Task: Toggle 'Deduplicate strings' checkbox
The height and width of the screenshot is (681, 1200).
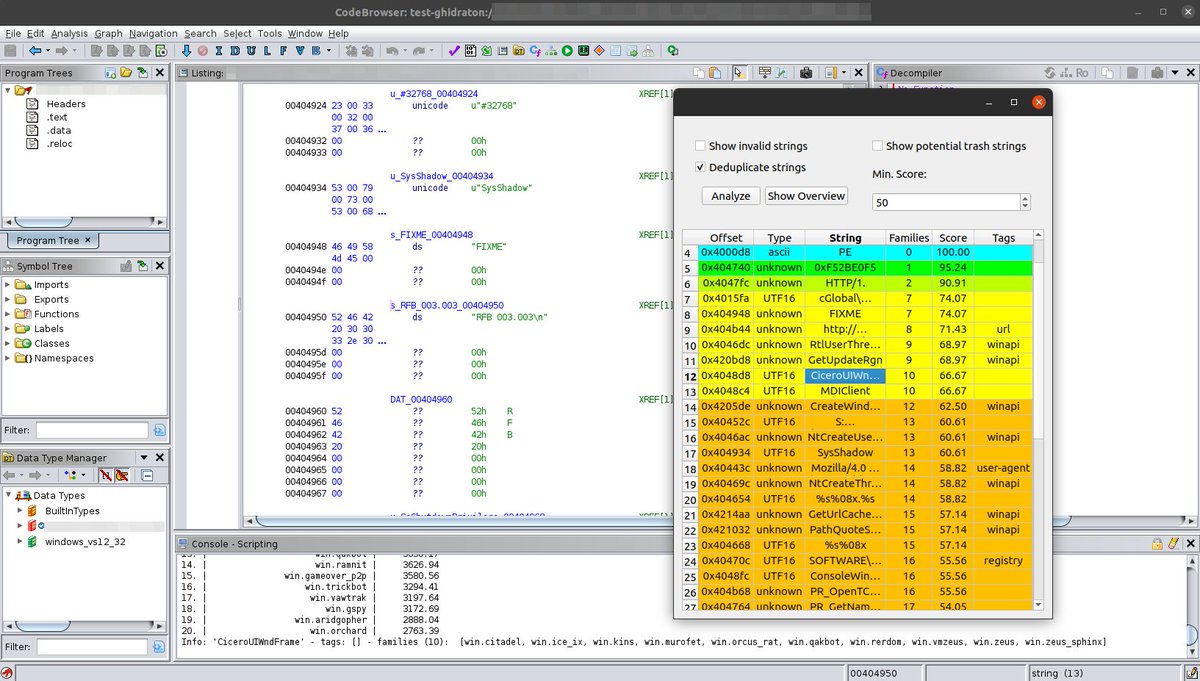Action: pos(700,167)
